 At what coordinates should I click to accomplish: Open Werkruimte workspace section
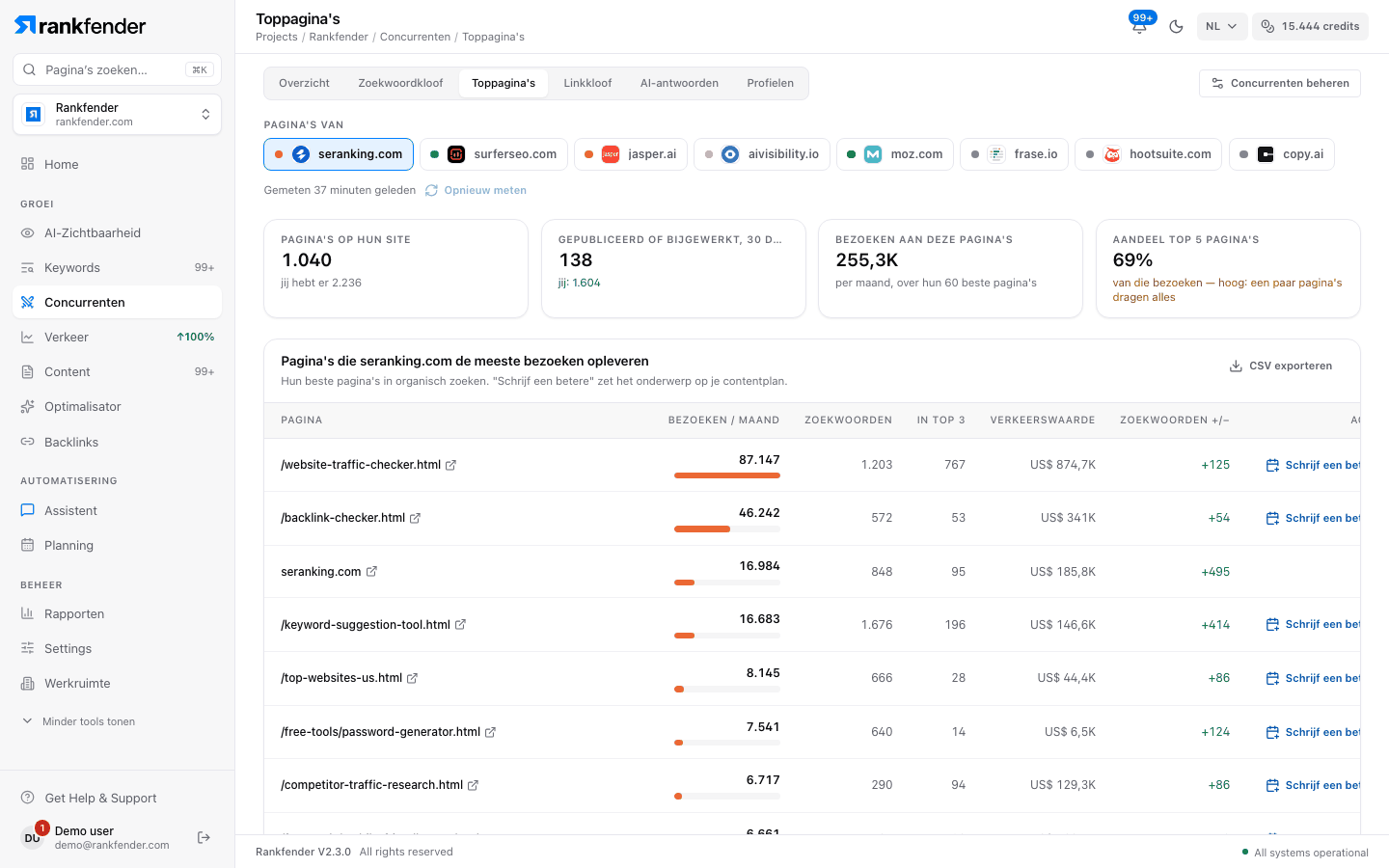[x=117, y=683]
